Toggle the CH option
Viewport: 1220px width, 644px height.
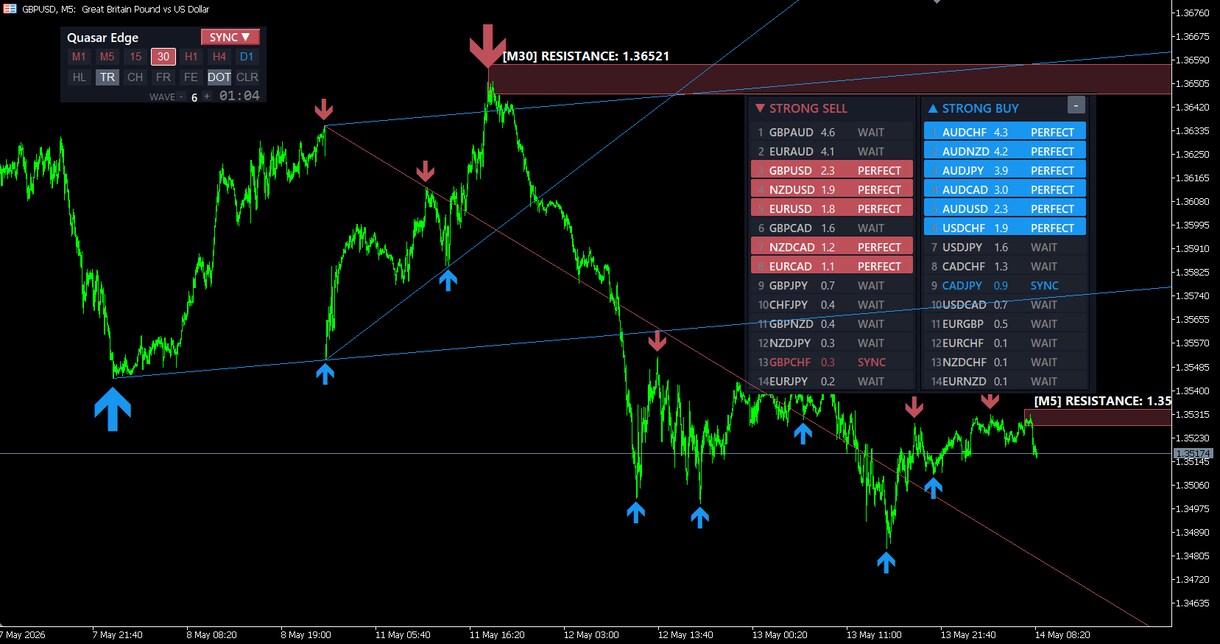(135, 77)
